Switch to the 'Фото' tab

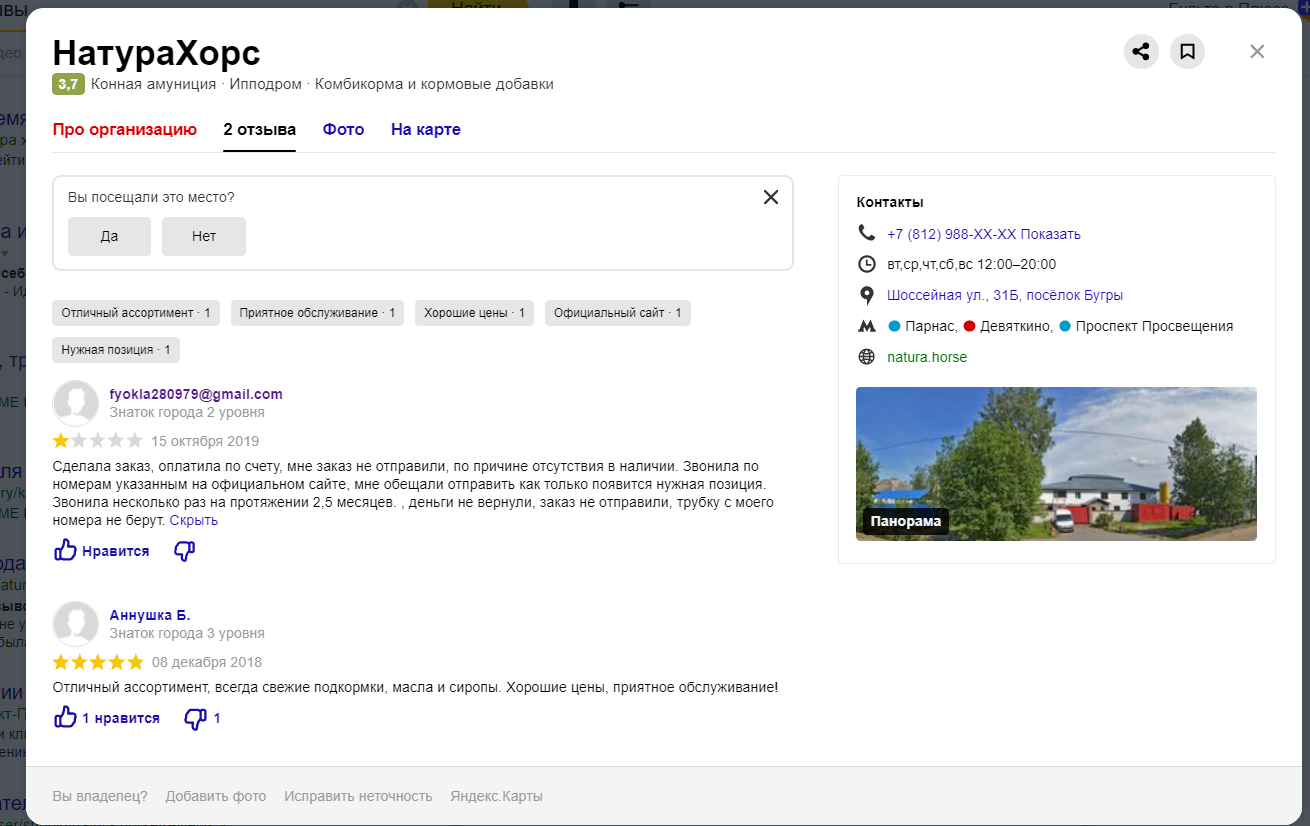(x=343, y=130)
